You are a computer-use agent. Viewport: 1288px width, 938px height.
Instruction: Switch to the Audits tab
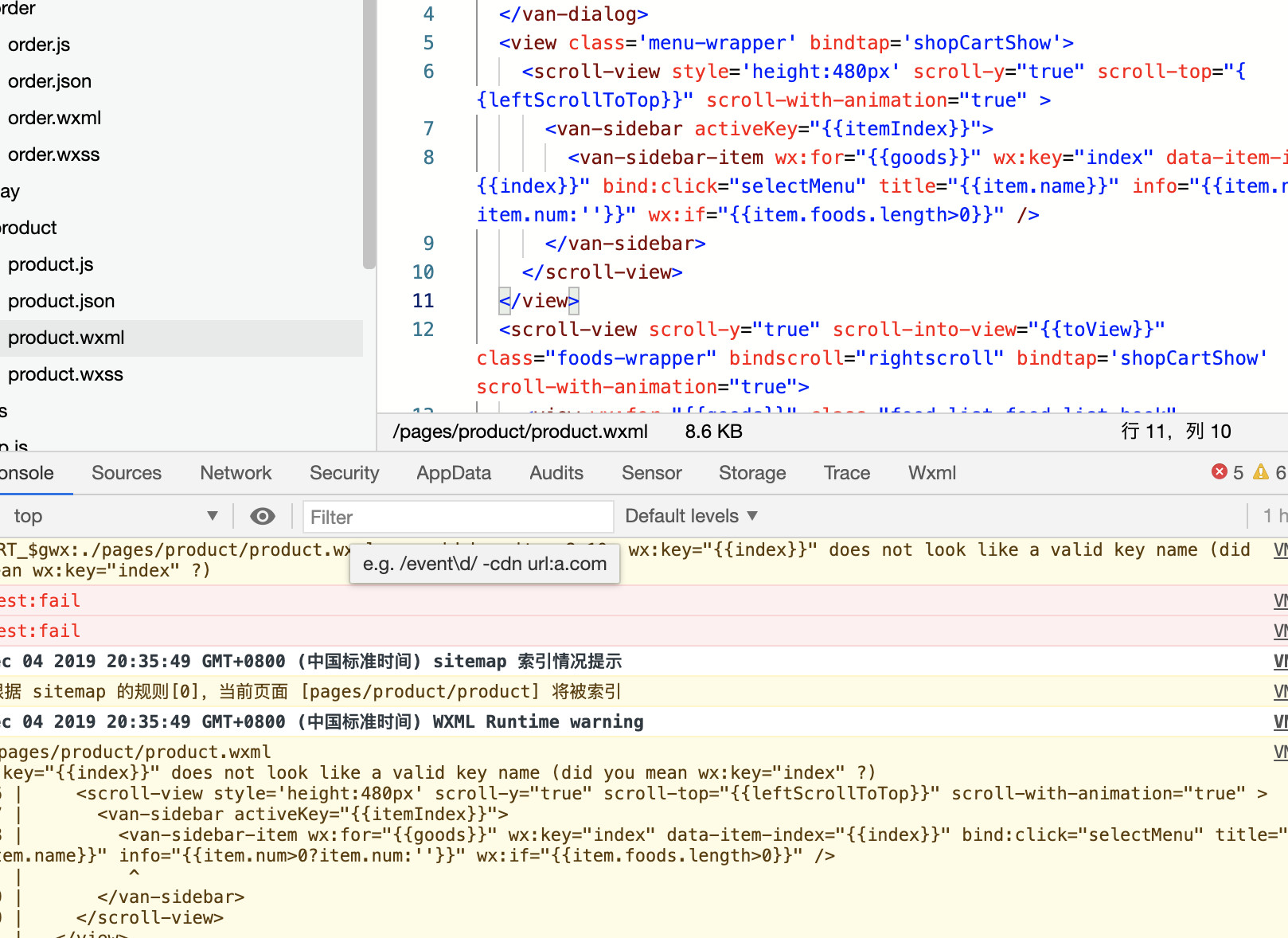556,473
